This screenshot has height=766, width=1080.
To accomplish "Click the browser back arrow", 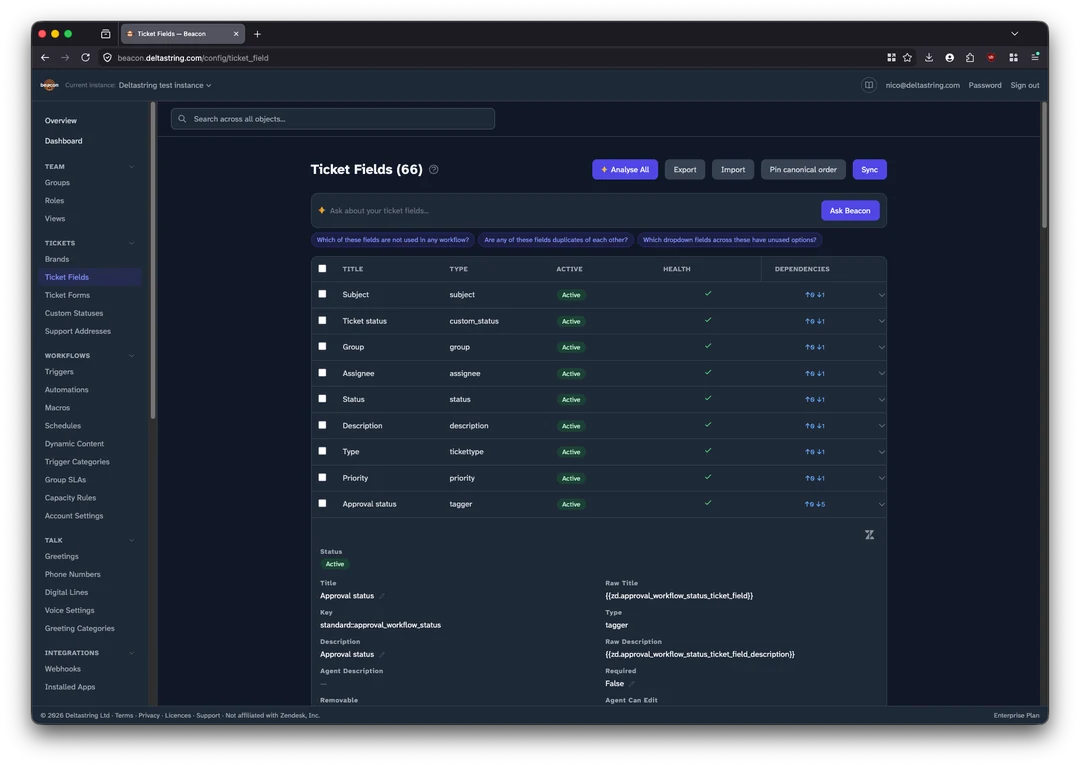I will tap(45, 58).
